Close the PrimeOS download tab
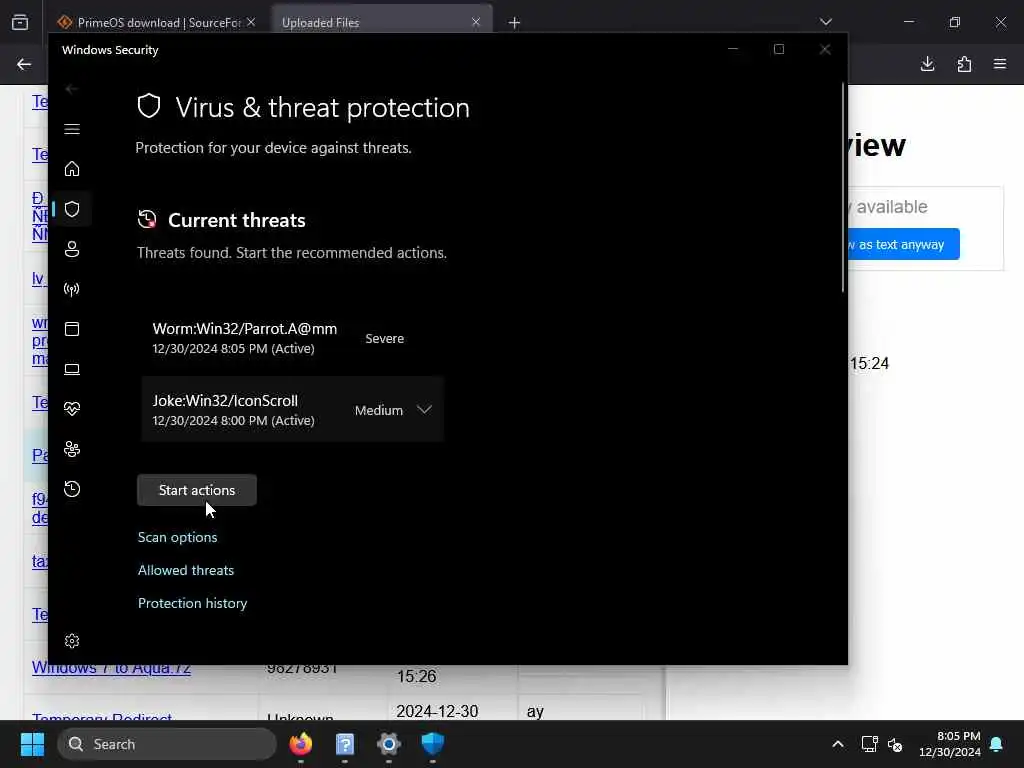1024x768 pixels. pos(251,22)
